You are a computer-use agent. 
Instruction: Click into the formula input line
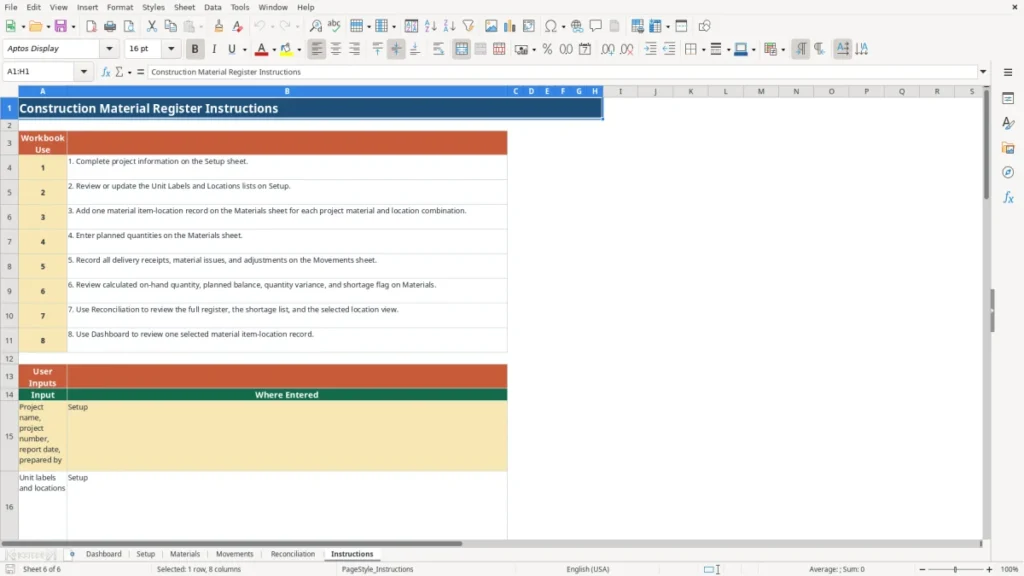[562, 72]
